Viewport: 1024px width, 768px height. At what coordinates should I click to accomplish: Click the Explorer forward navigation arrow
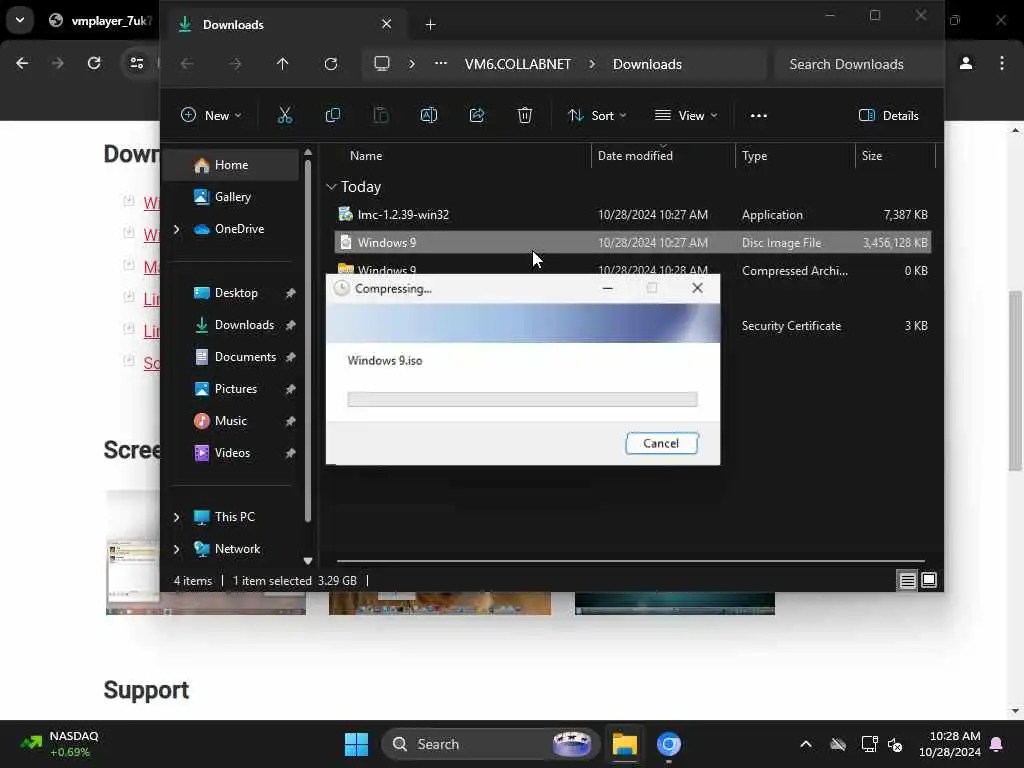(x=235, y=64)
